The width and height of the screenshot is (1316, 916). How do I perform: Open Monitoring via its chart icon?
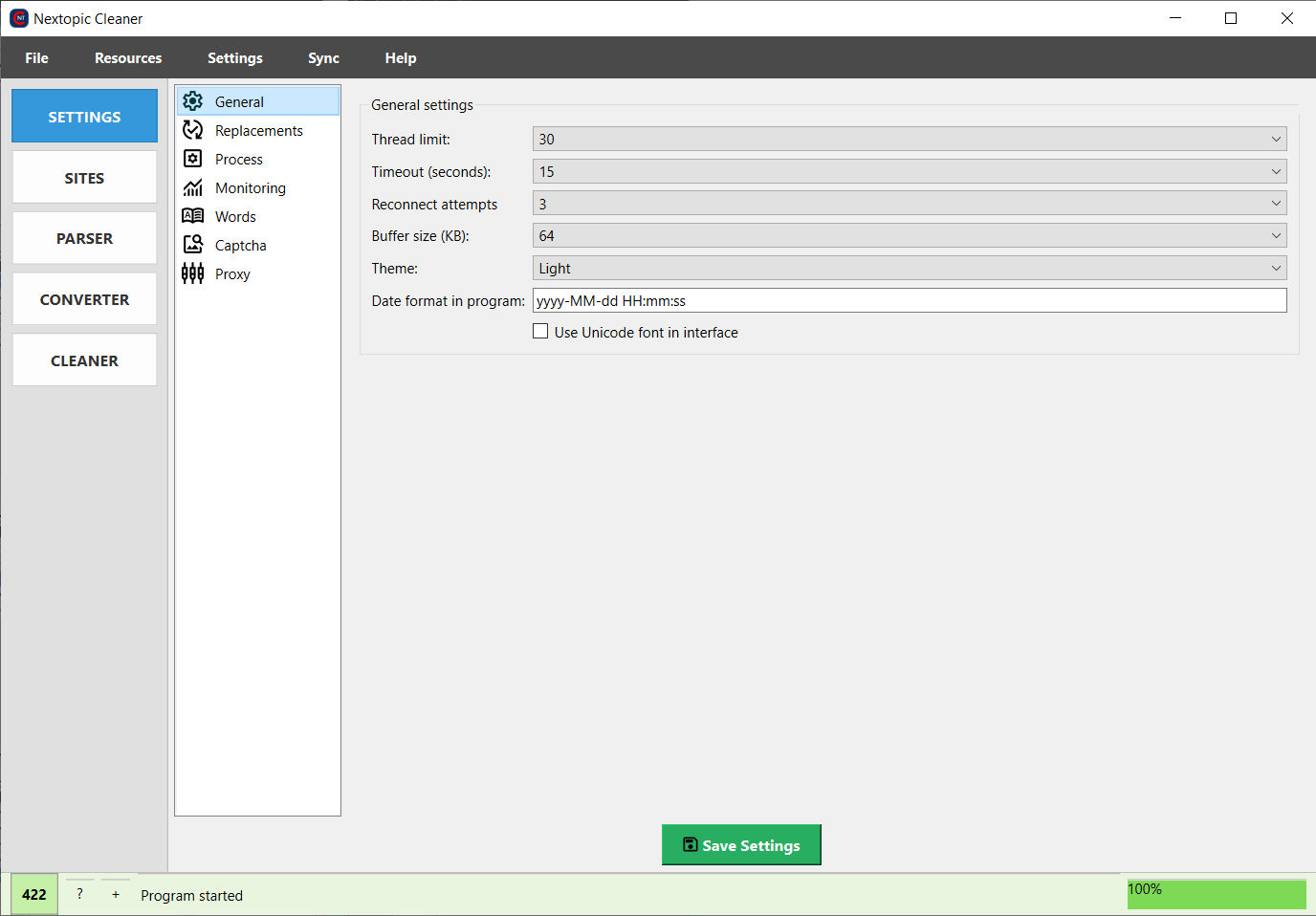point(192,187)
